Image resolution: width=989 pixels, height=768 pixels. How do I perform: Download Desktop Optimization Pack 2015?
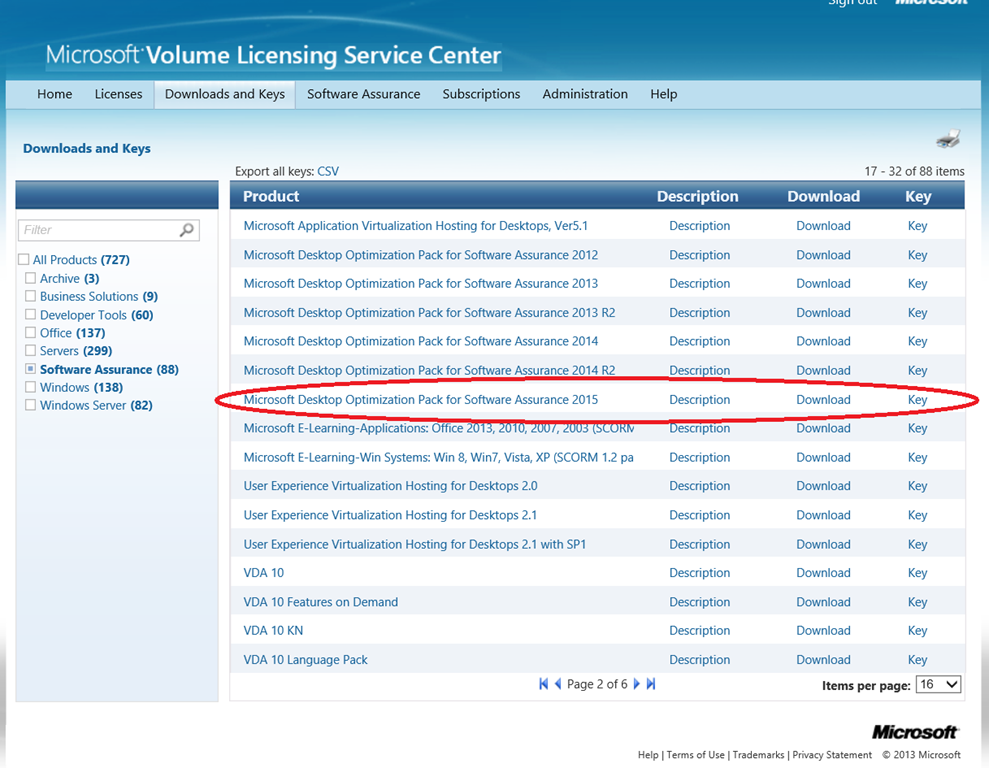click(823, 399)
